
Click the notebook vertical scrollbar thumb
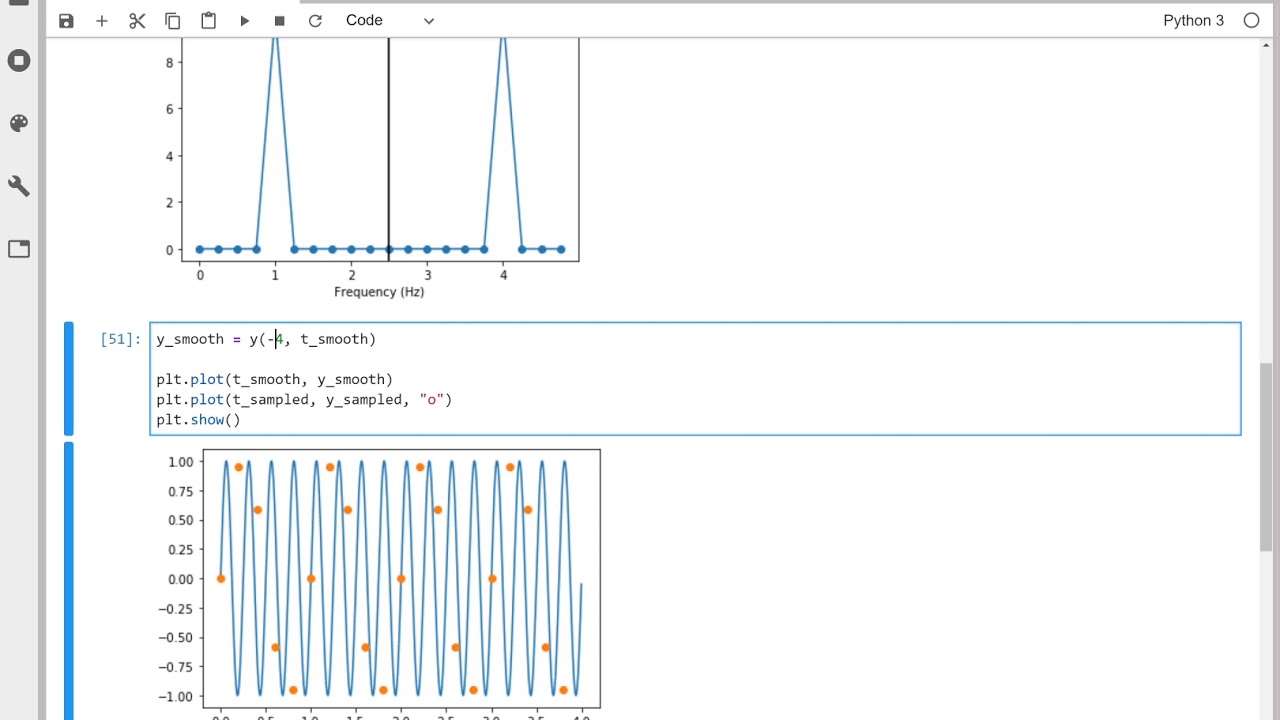click(x=1266, y=457)
